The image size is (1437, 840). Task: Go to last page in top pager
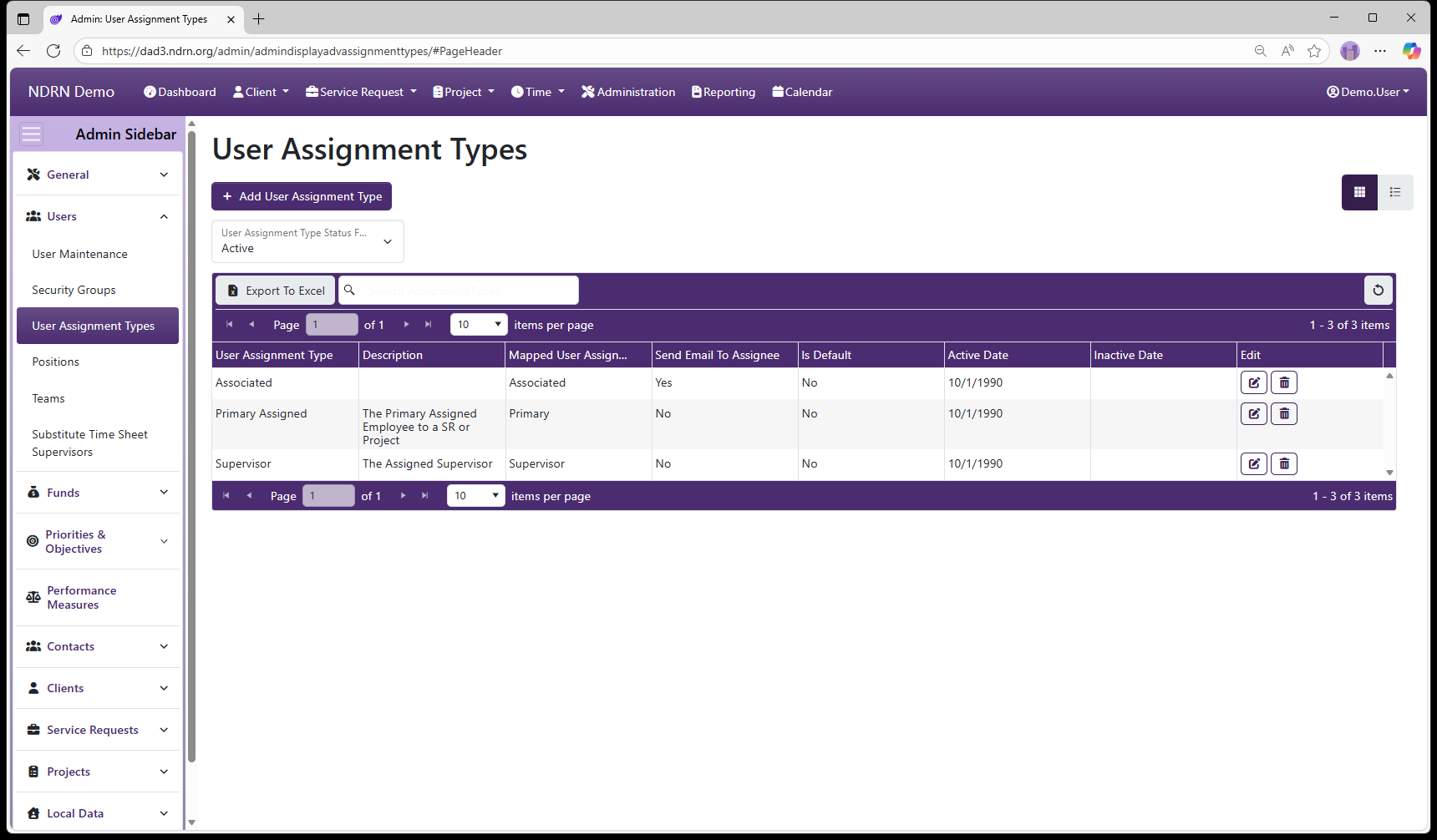428,325
